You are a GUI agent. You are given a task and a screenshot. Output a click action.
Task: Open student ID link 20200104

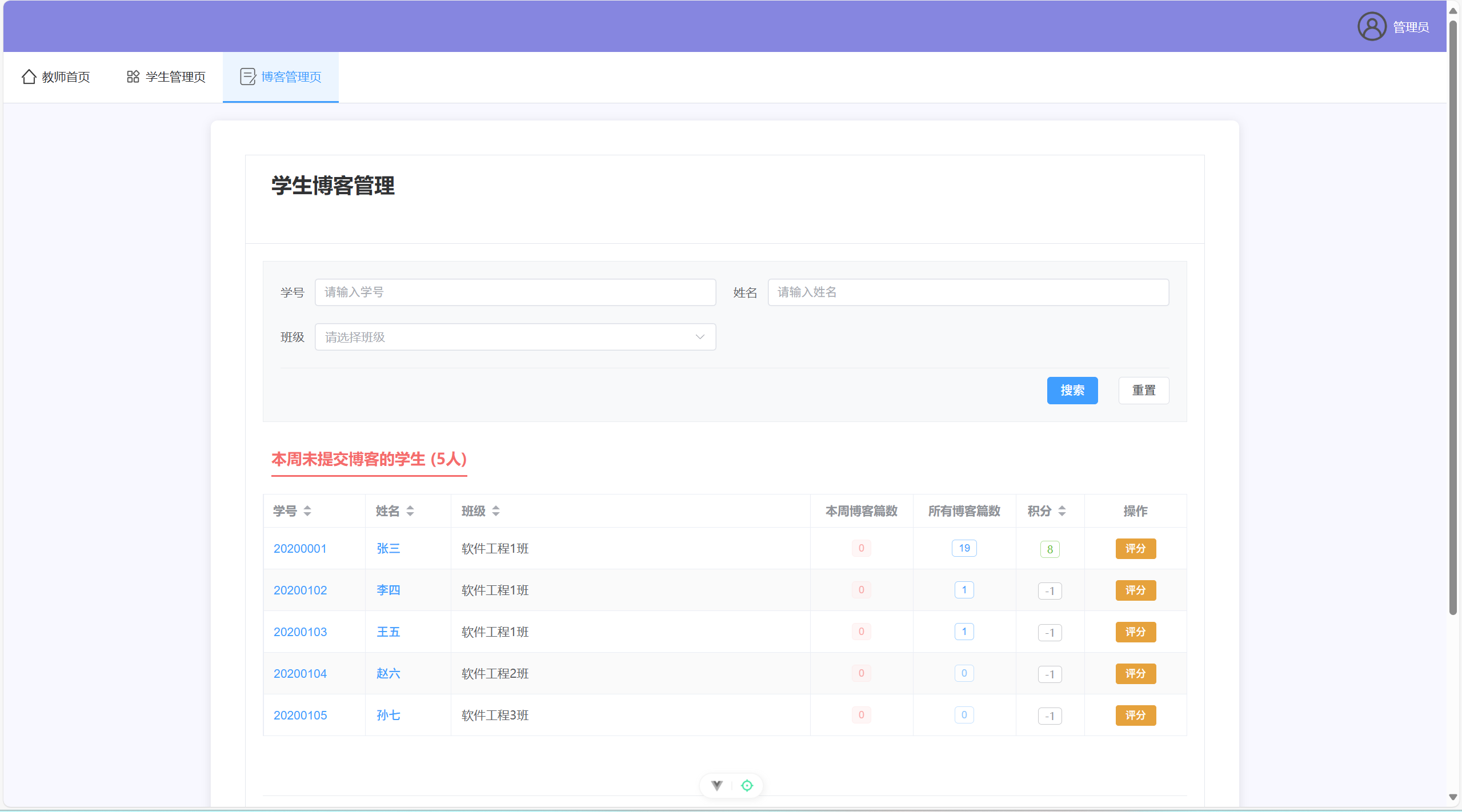click(300, 673)
